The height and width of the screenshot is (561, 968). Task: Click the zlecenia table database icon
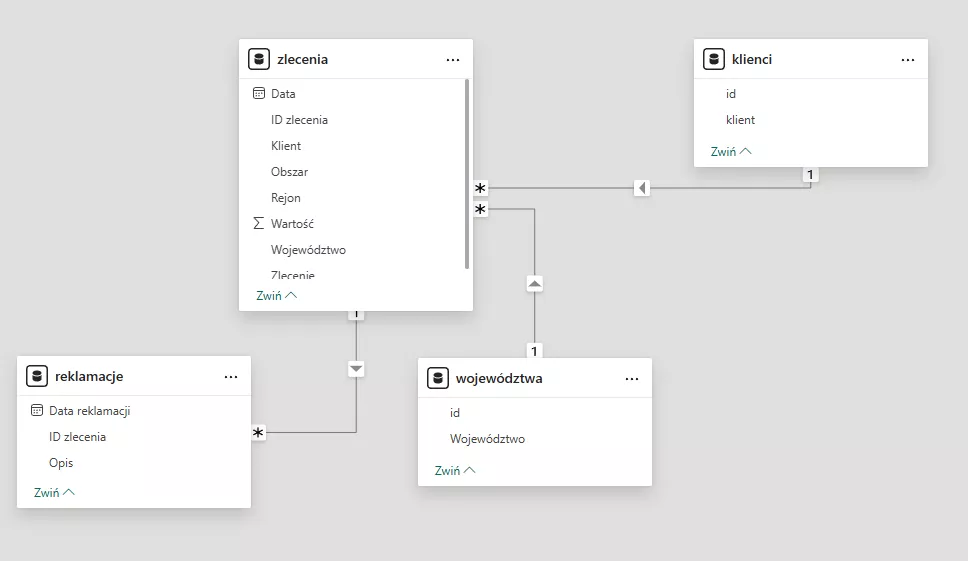pos(259,59)
